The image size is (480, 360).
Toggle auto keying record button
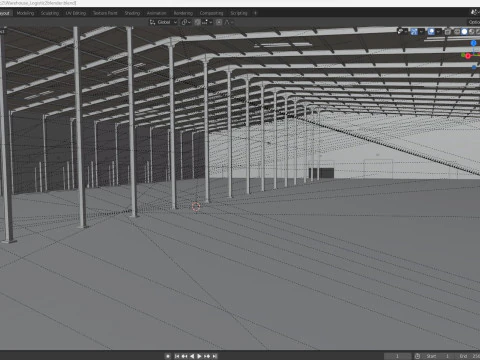168,356
